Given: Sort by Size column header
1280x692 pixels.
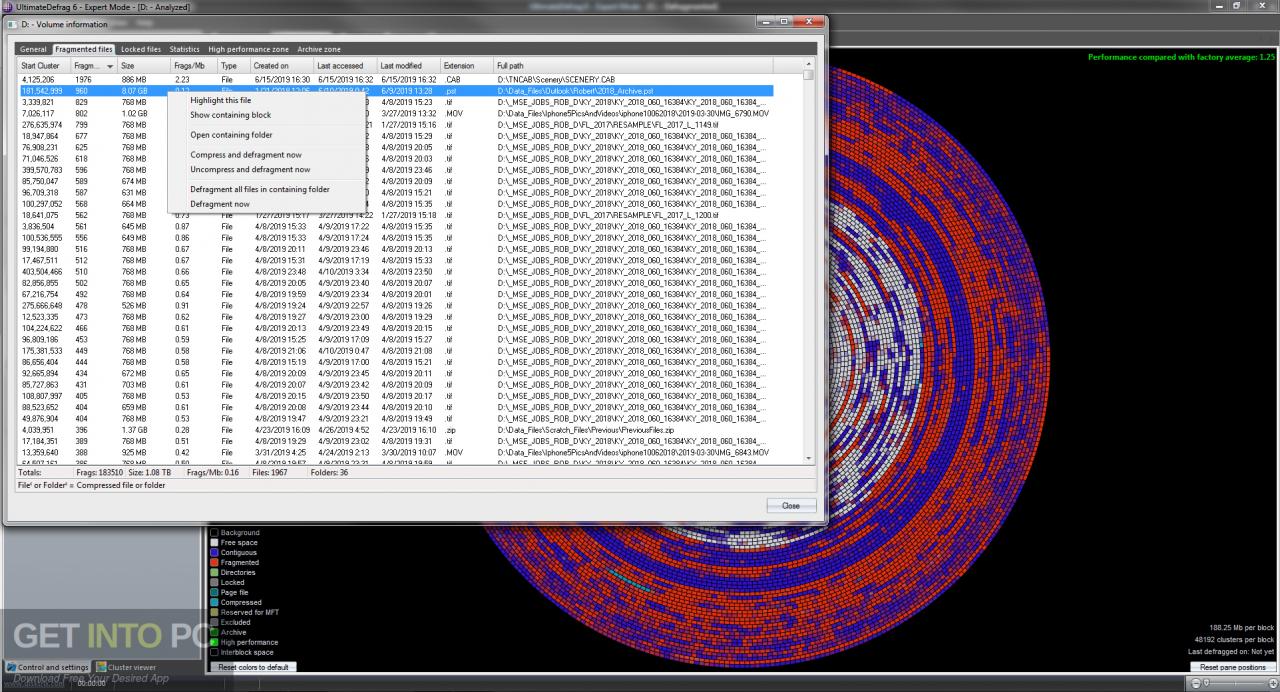Looking at the screenshot, I should (144, 66).
